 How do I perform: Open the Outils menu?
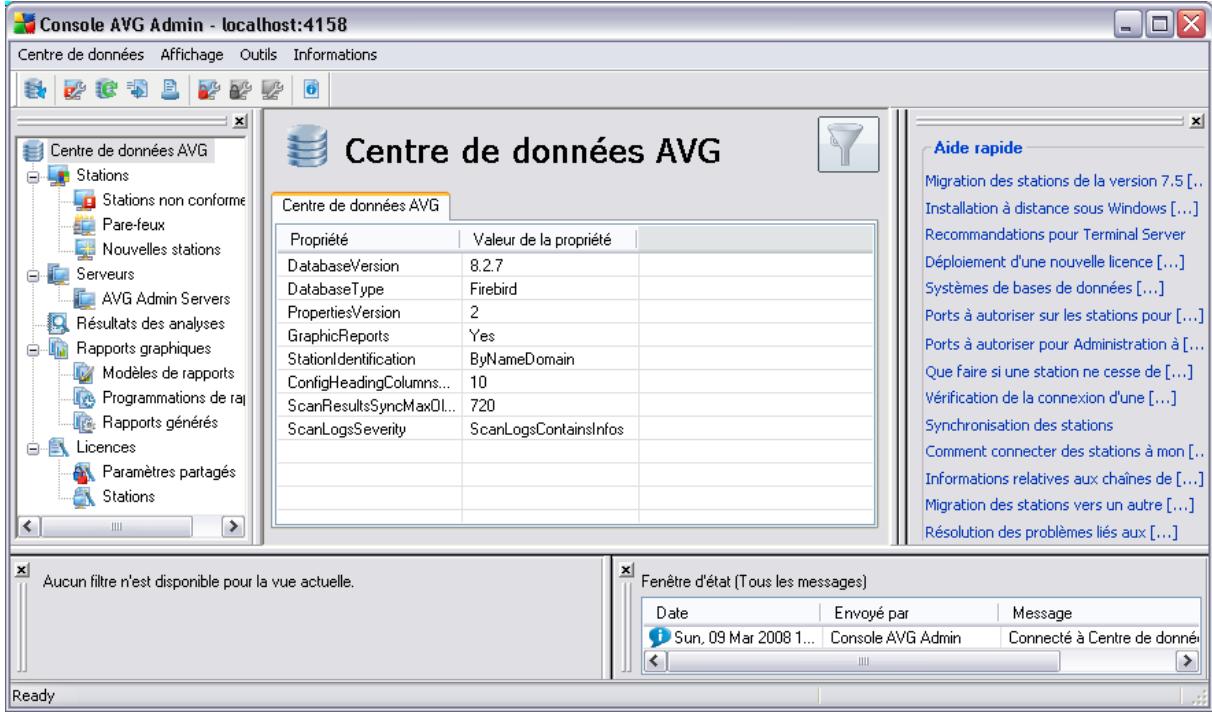pyautogui.click(x=258, y=53)
